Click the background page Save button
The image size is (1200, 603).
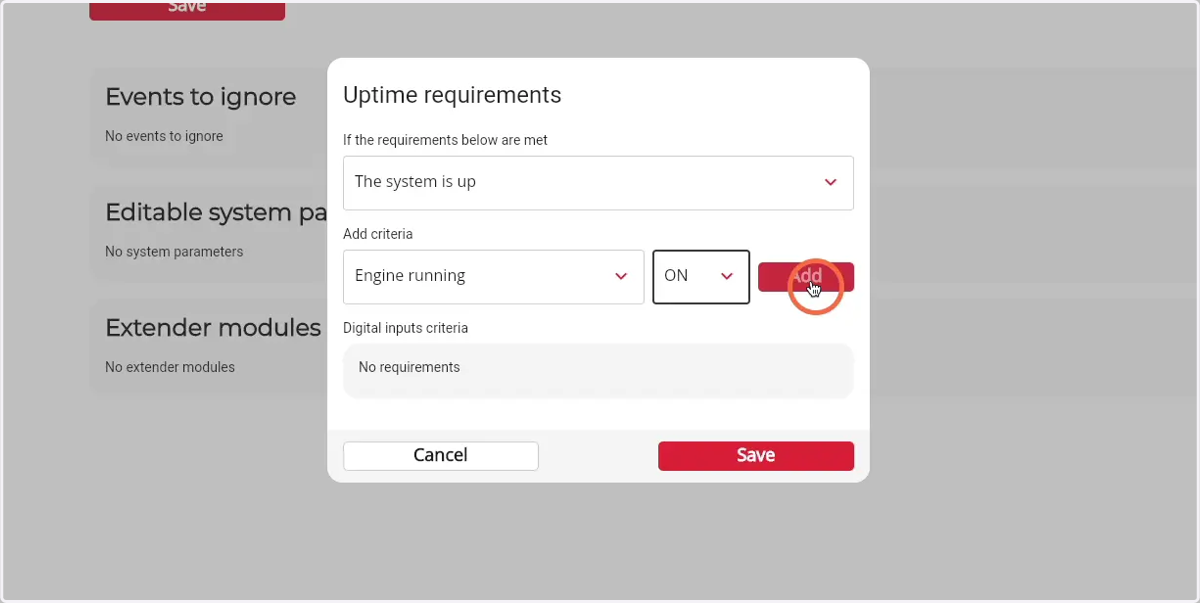pyautogui.click(x=187, y=9)
